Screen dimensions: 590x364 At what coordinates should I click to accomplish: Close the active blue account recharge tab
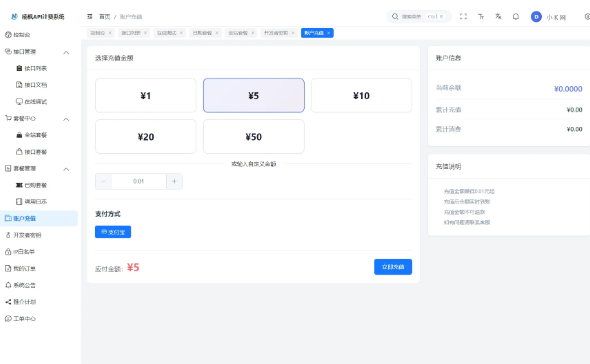pyautogui.click(x=328, y=33)
